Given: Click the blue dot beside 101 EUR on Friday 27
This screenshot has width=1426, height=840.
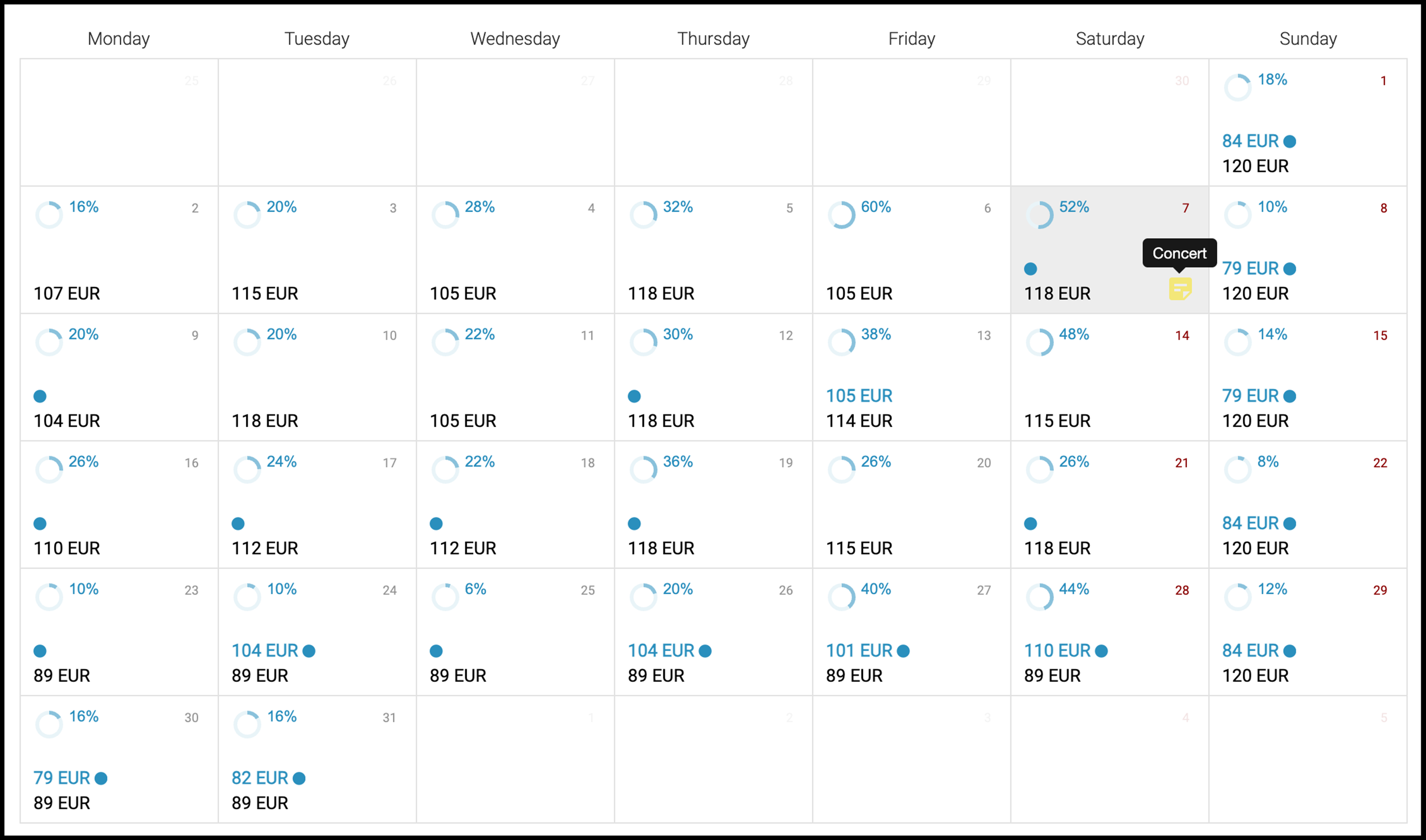Looking at the screenshot, I should 903,651.
